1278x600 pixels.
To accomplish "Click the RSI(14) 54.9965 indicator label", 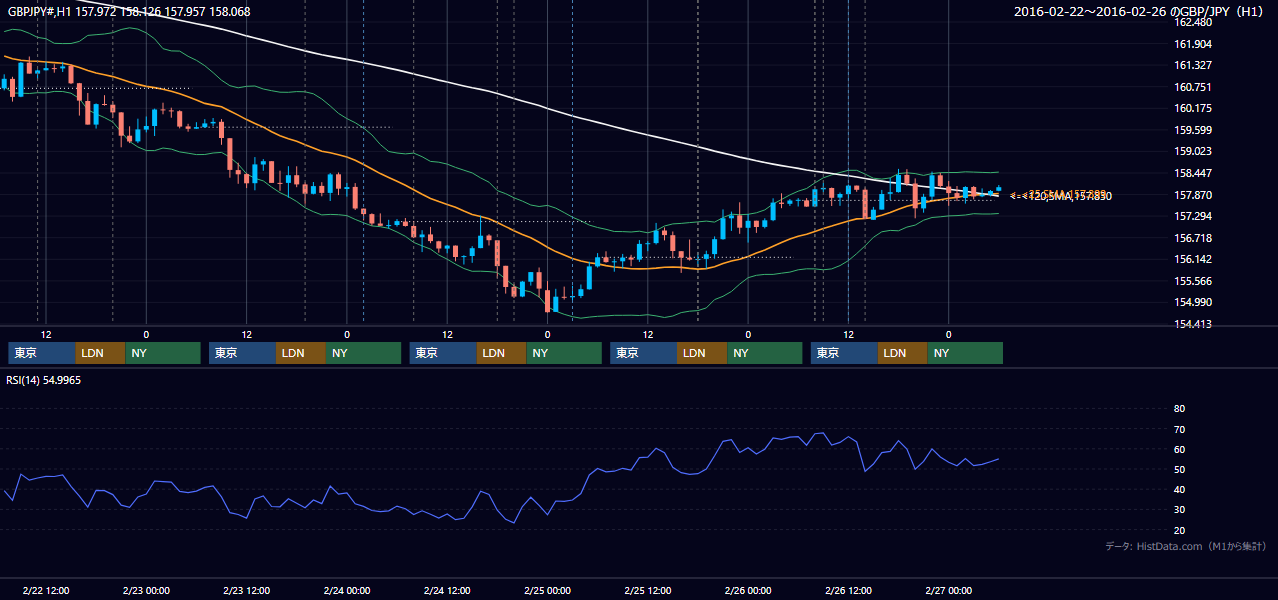I will pos(44,380).
